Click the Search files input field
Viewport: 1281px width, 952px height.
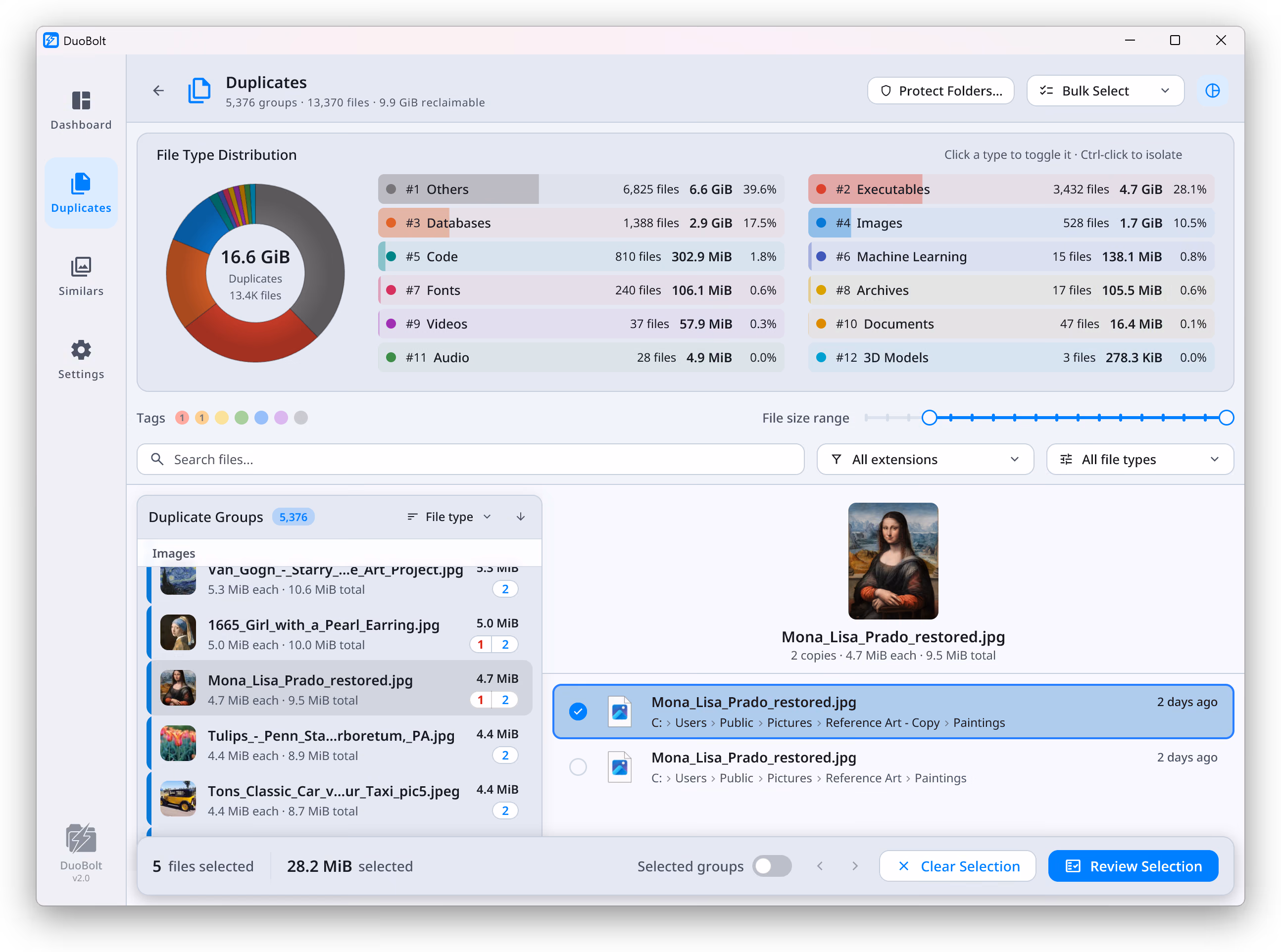[470, 459]
